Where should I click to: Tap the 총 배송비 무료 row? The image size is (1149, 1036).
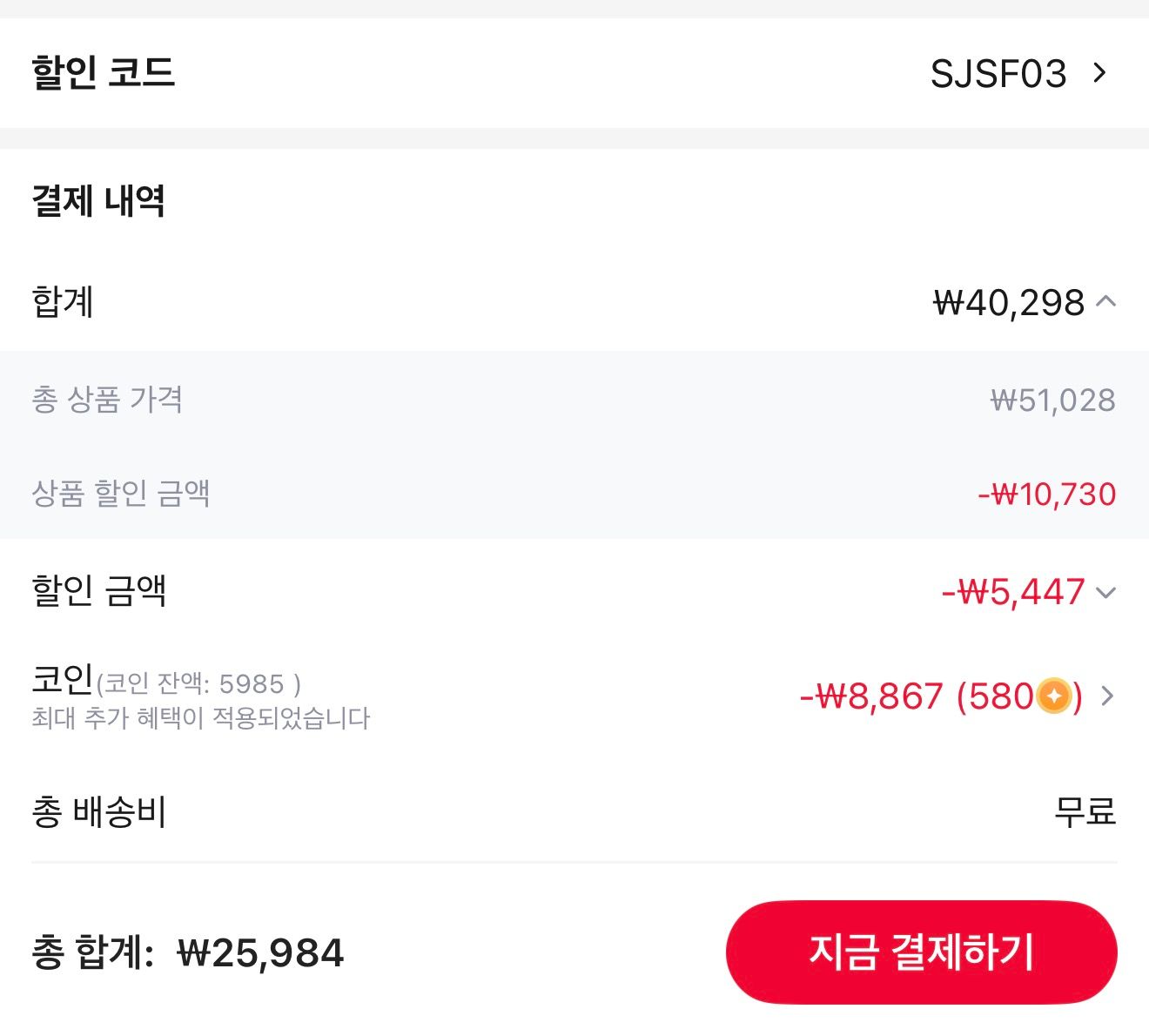pyautogui.click(x=574, y=812)
